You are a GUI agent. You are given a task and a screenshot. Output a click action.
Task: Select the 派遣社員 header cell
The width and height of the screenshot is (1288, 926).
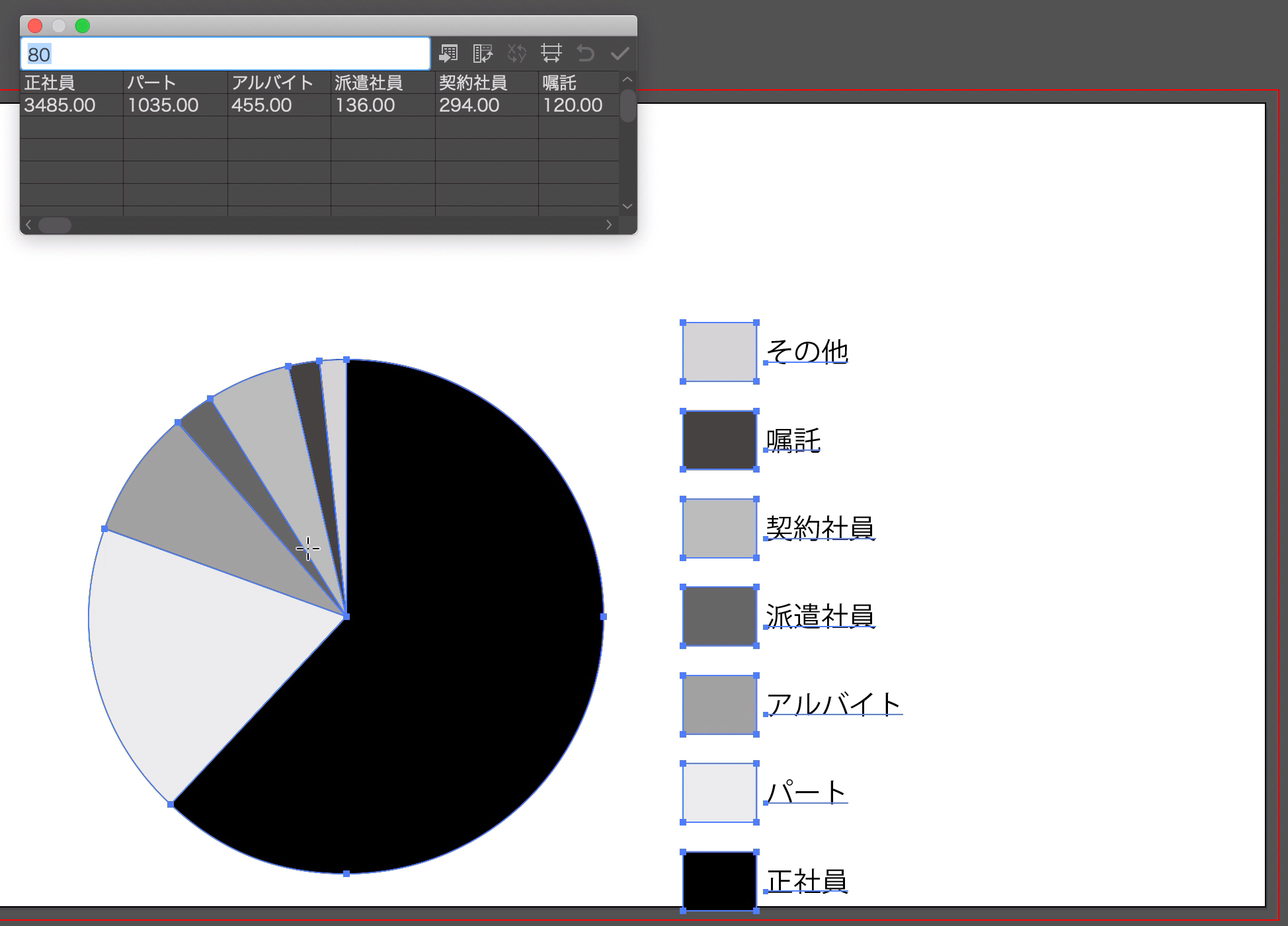(x=383, y=83)
